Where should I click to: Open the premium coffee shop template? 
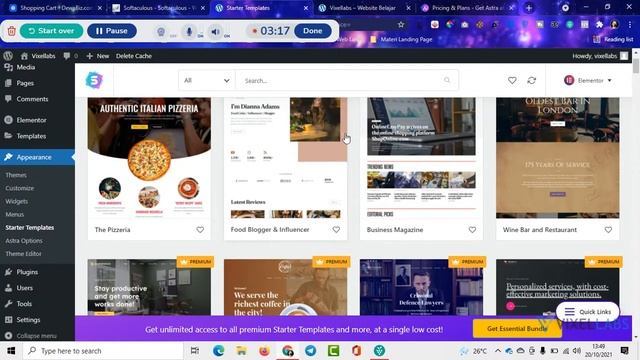coord(285,287)
